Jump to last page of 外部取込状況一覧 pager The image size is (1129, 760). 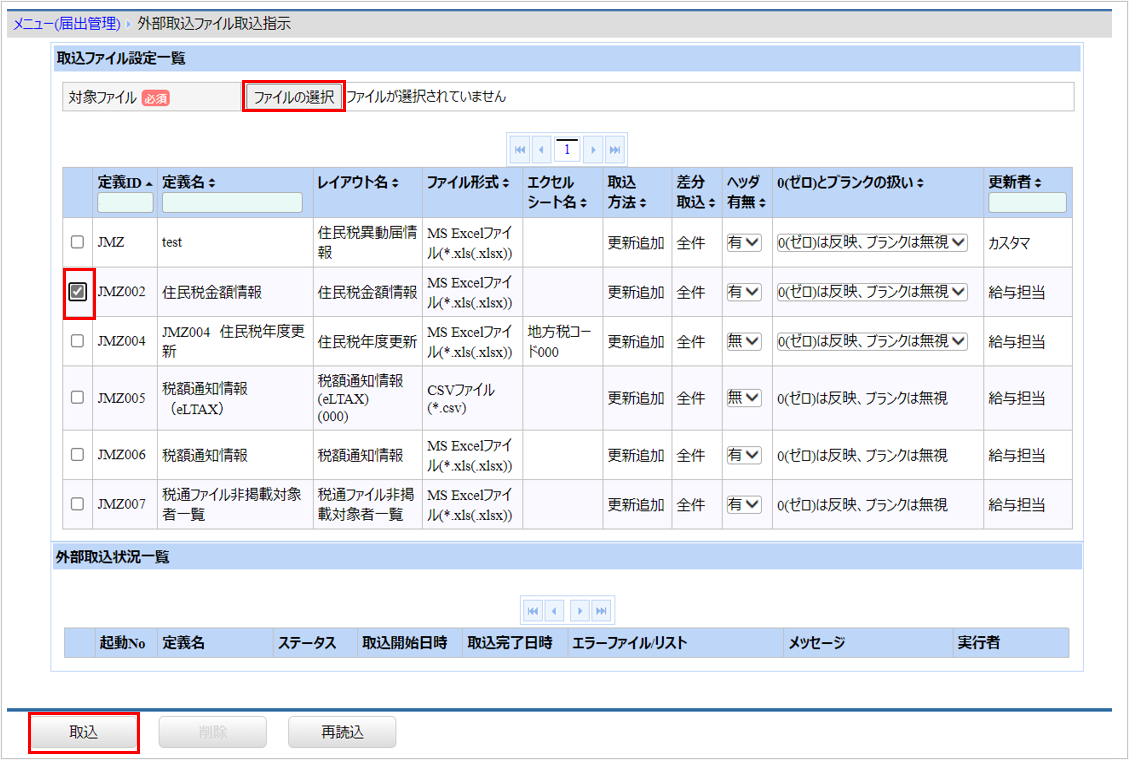pyautogui.click(x=601, y=611)
